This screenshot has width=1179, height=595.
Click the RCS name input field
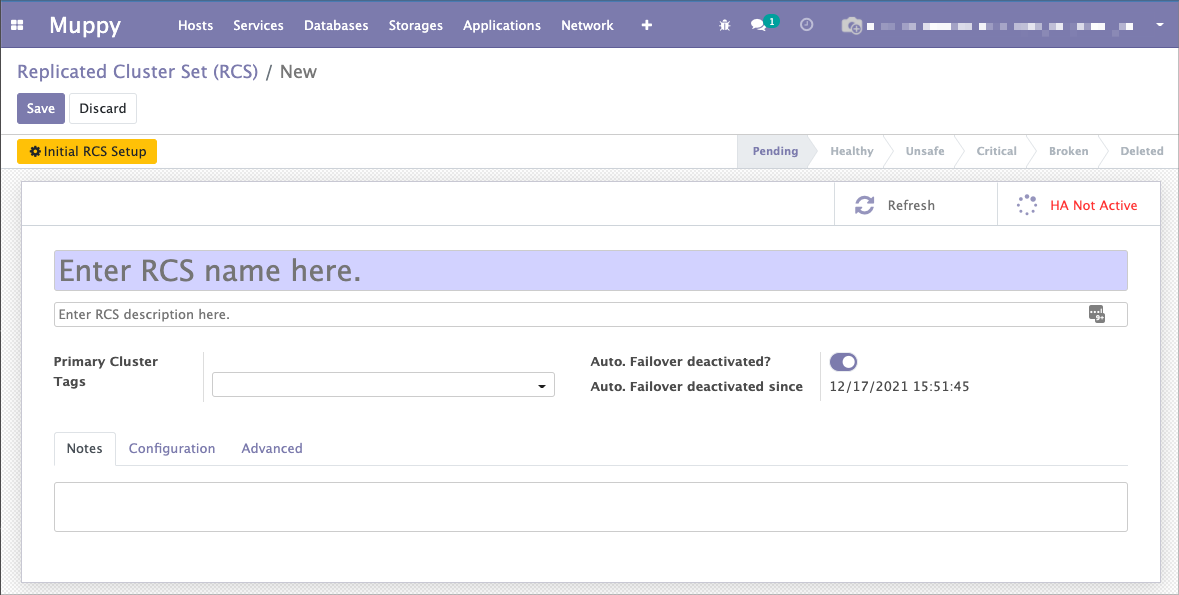point(590,271)
